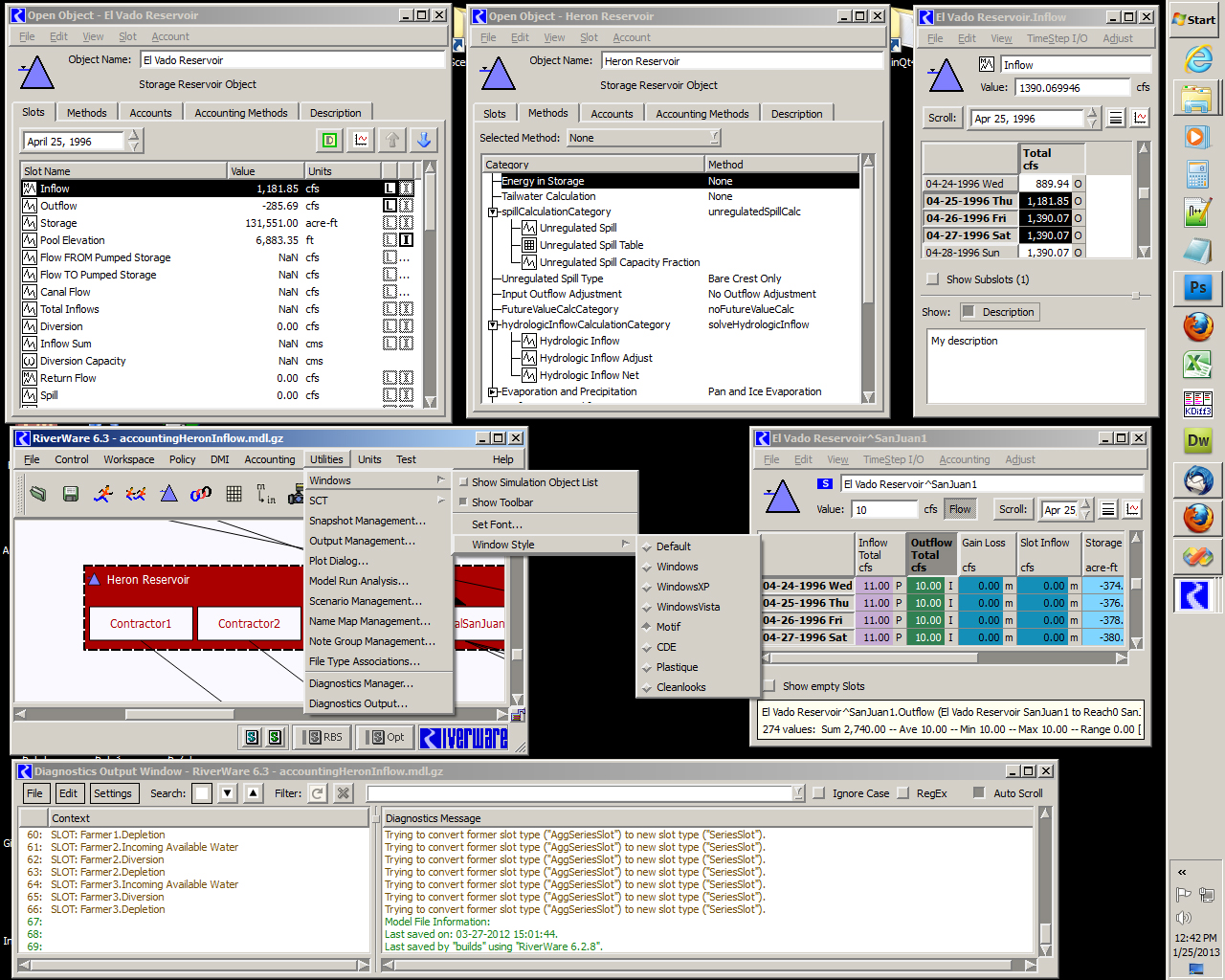The height and width of the screenshot is (980, 1225).
Task: Open Dreamweaver from the taskbar
Action: point(1197,440)
